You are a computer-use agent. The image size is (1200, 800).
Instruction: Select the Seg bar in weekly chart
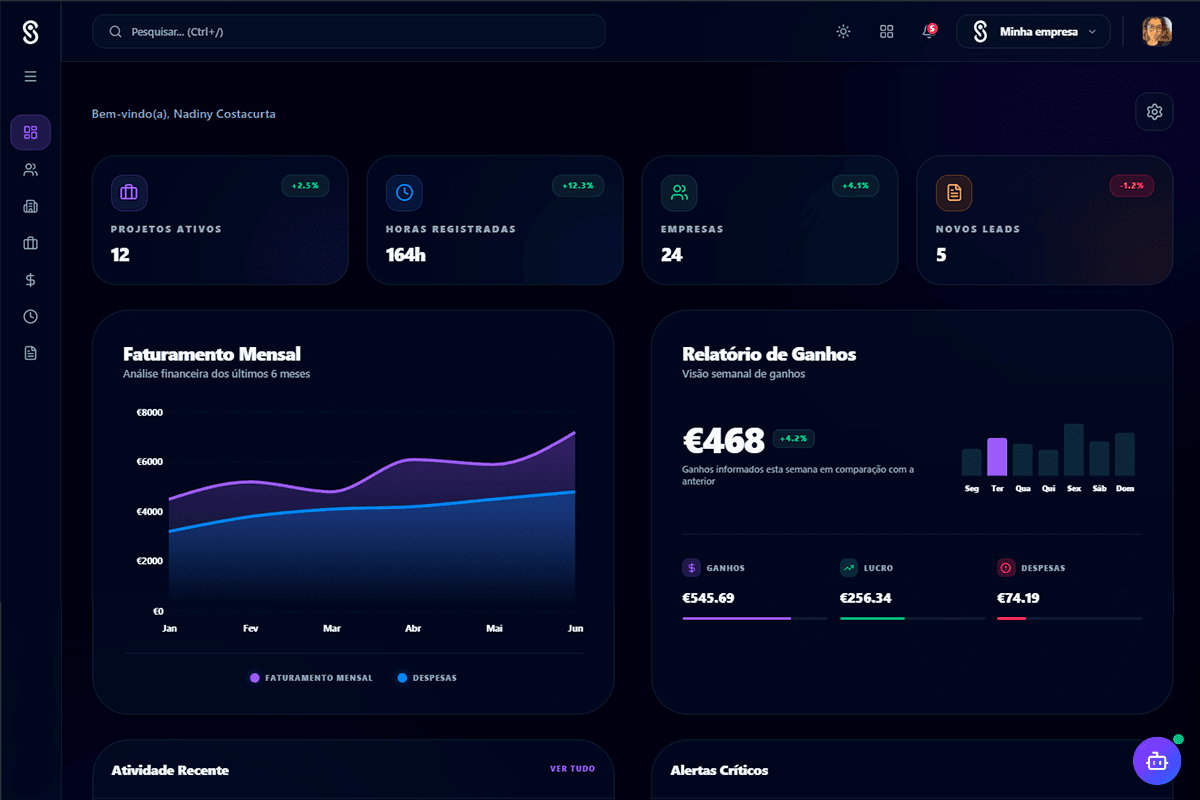971,462
